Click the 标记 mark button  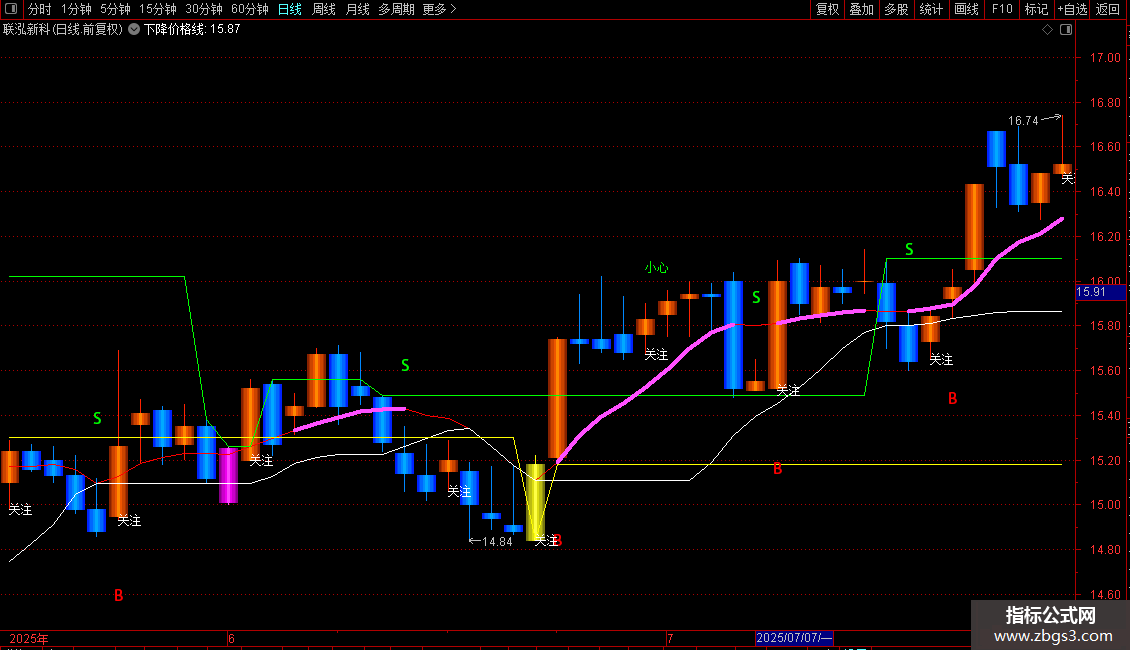1036,9
